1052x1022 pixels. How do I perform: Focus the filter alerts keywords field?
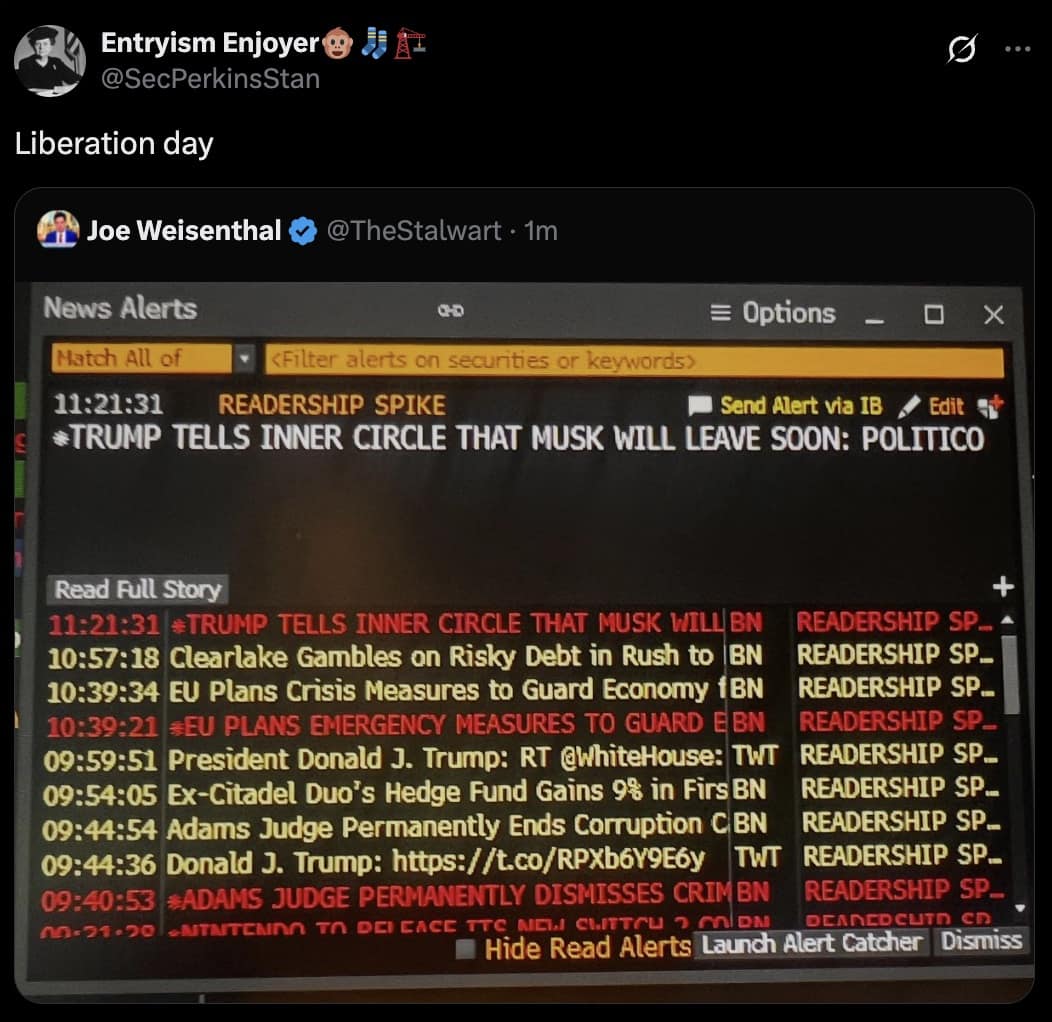tap(634, 360)
